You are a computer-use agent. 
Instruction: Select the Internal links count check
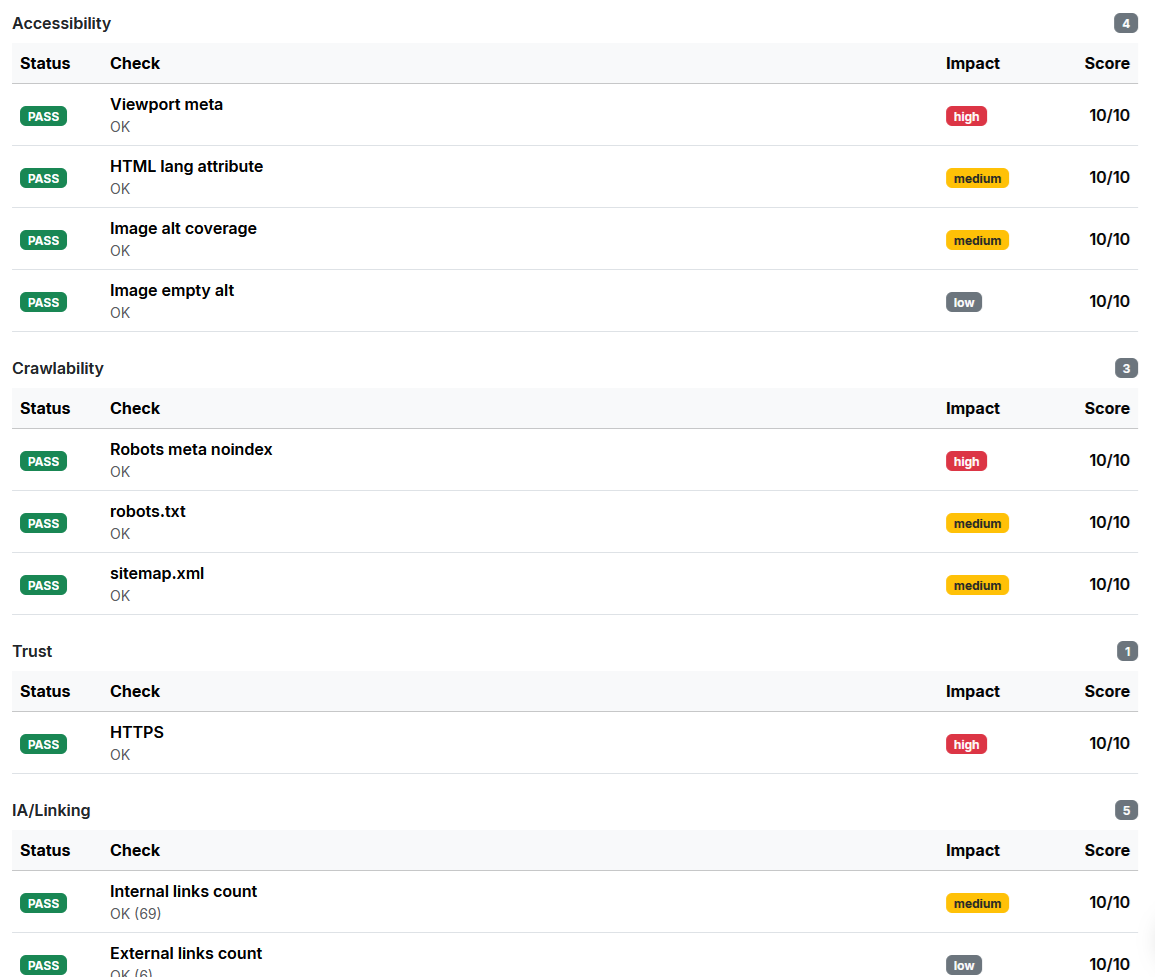(183, 891)
